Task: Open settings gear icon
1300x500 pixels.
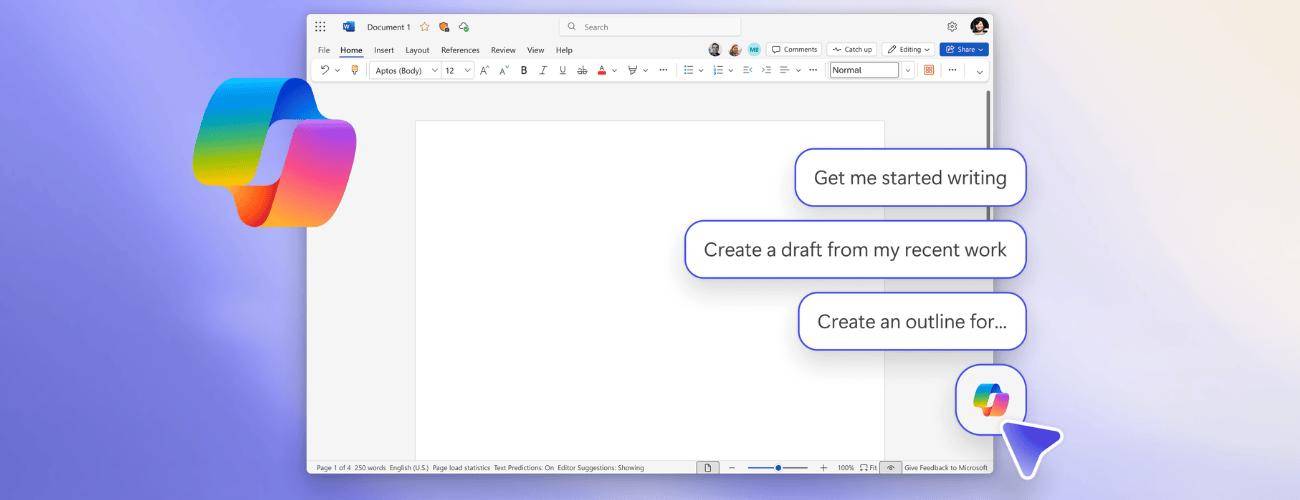Action: [x=952, y=27]
